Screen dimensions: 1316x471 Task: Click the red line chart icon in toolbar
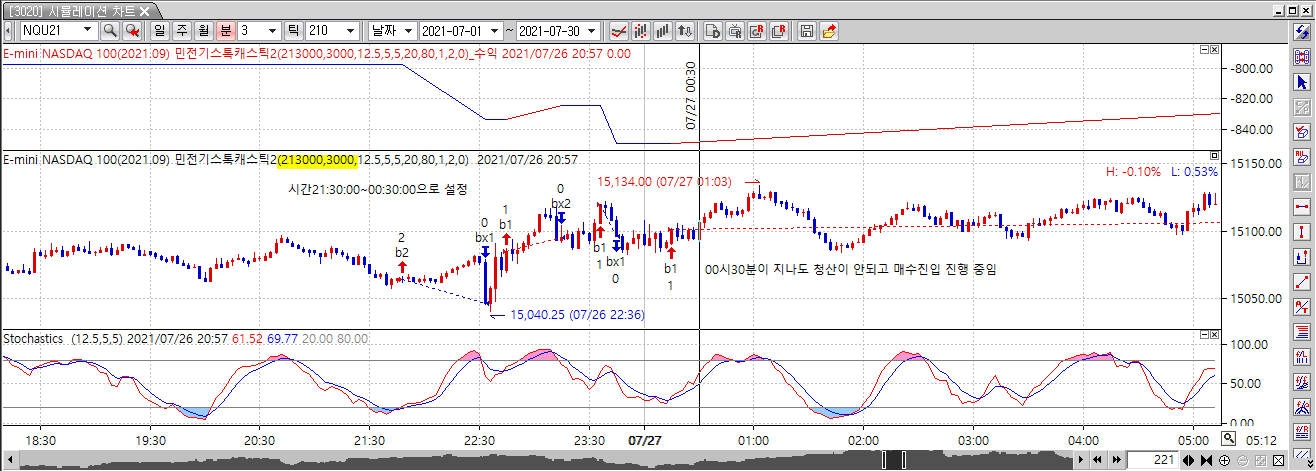[619, 31]
